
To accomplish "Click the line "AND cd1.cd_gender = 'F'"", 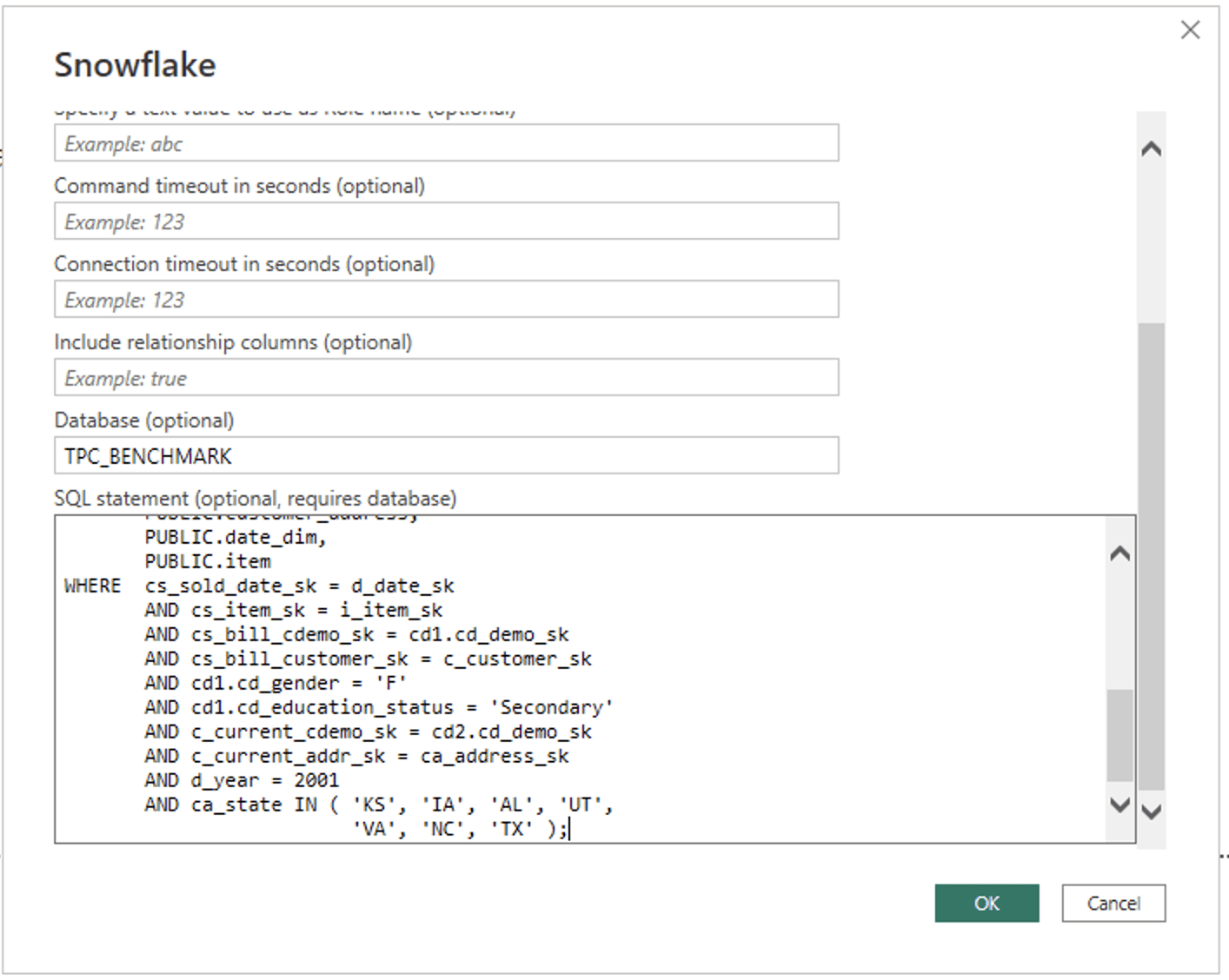I will (x=276, y=683).
